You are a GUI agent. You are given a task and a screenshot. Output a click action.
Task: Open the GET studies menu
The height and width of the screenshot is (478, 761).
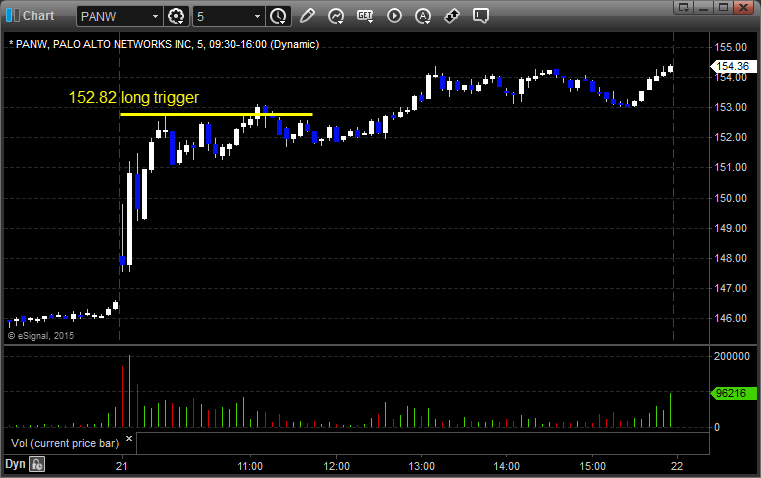(365, 16)
